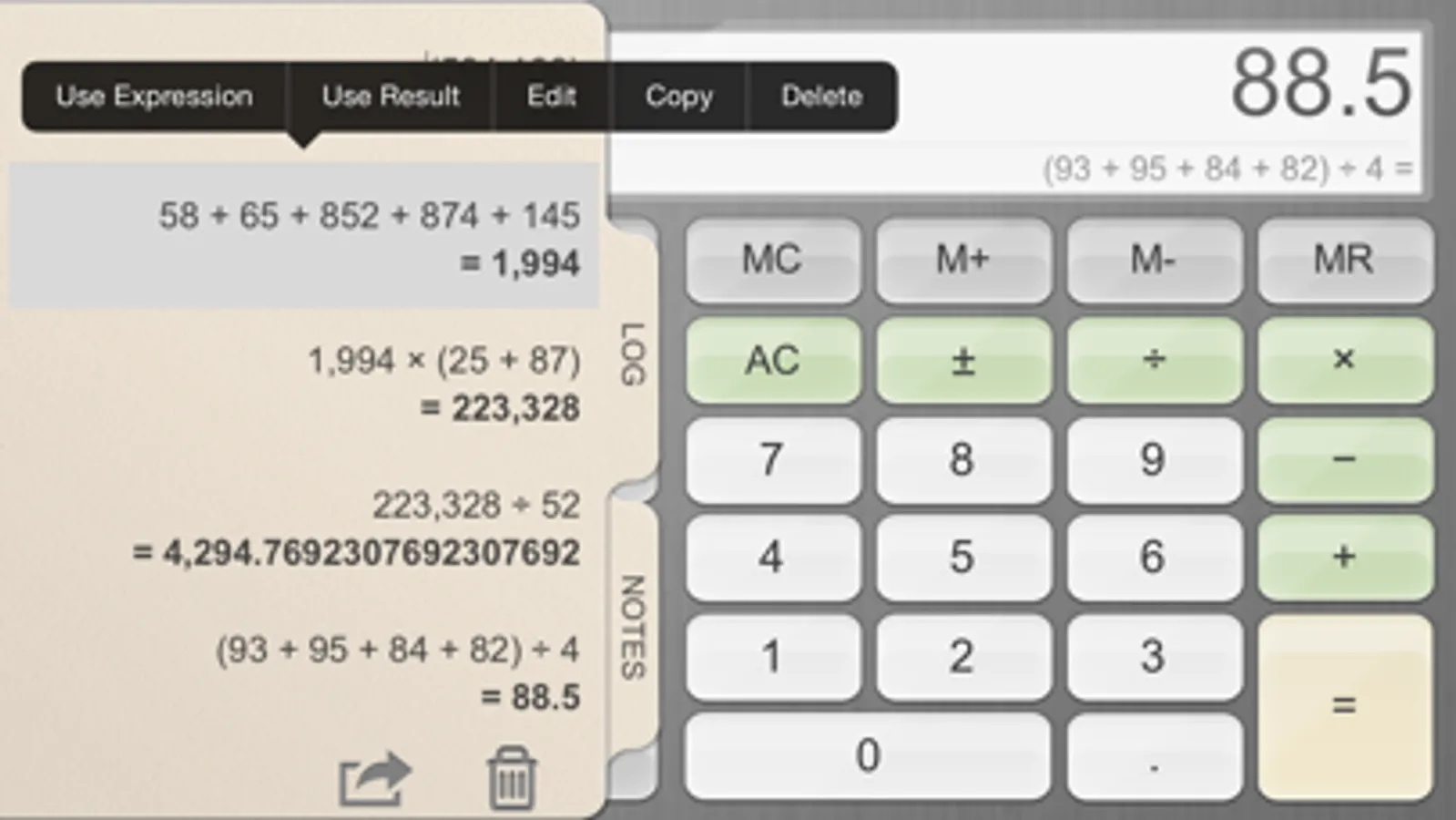The width and height of the screenshot is (1456, 820).
Task: Open the LOG side tab
Action: tap(633, 354)
